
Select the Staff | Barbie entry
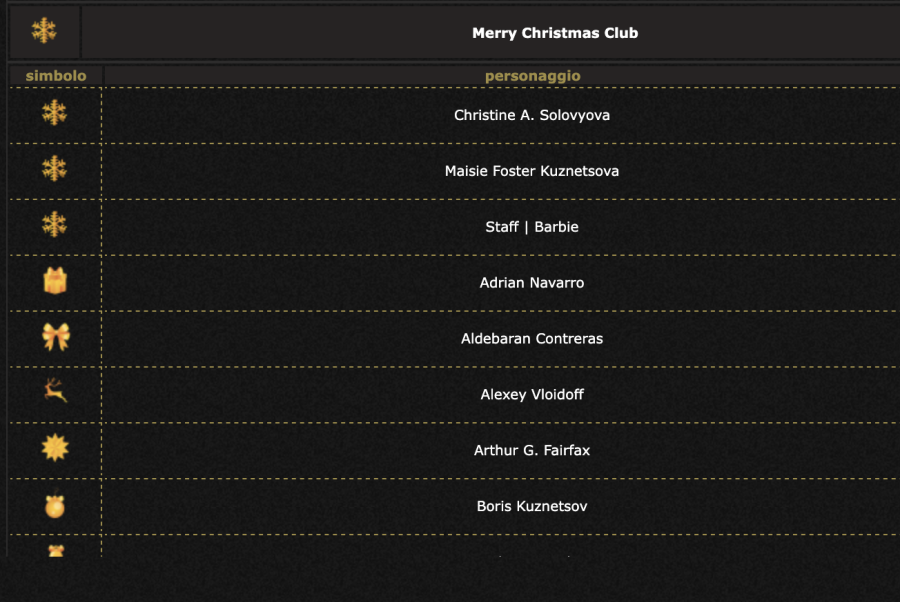532,227
